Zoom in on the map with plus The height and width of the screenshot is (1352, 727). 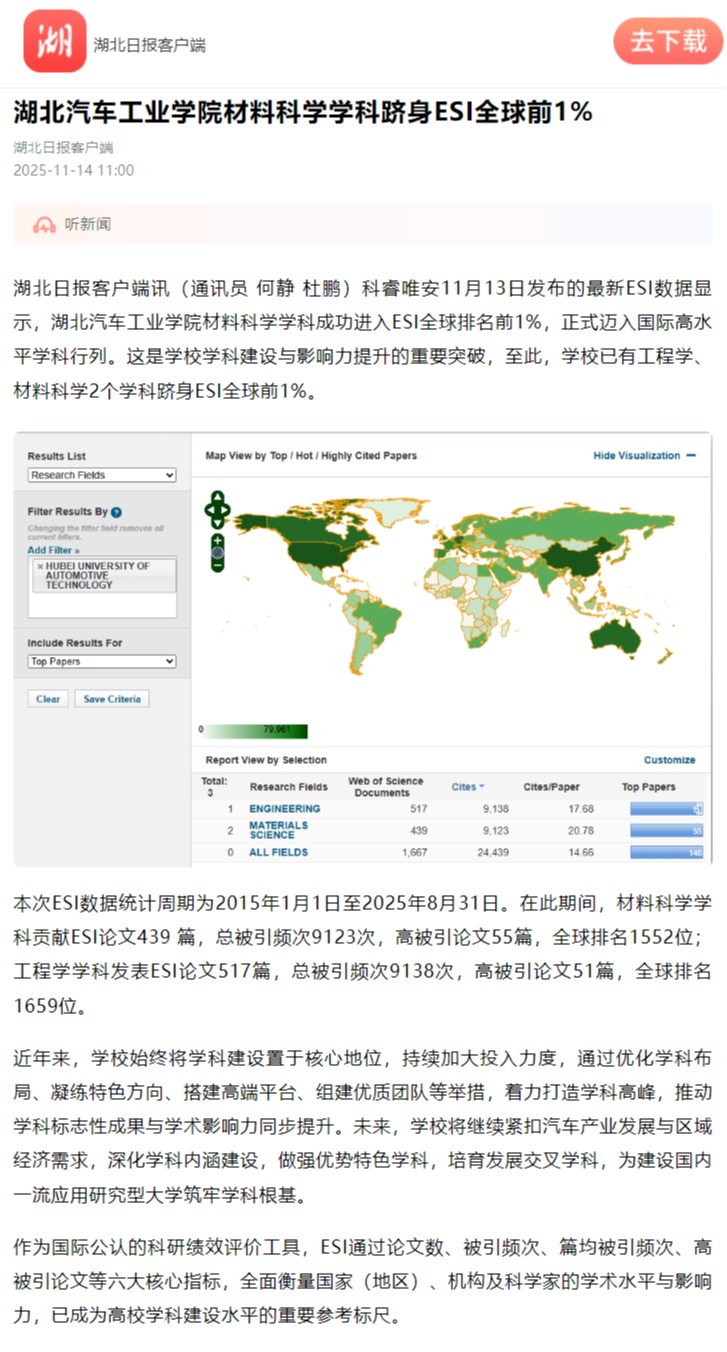point(217,539)
